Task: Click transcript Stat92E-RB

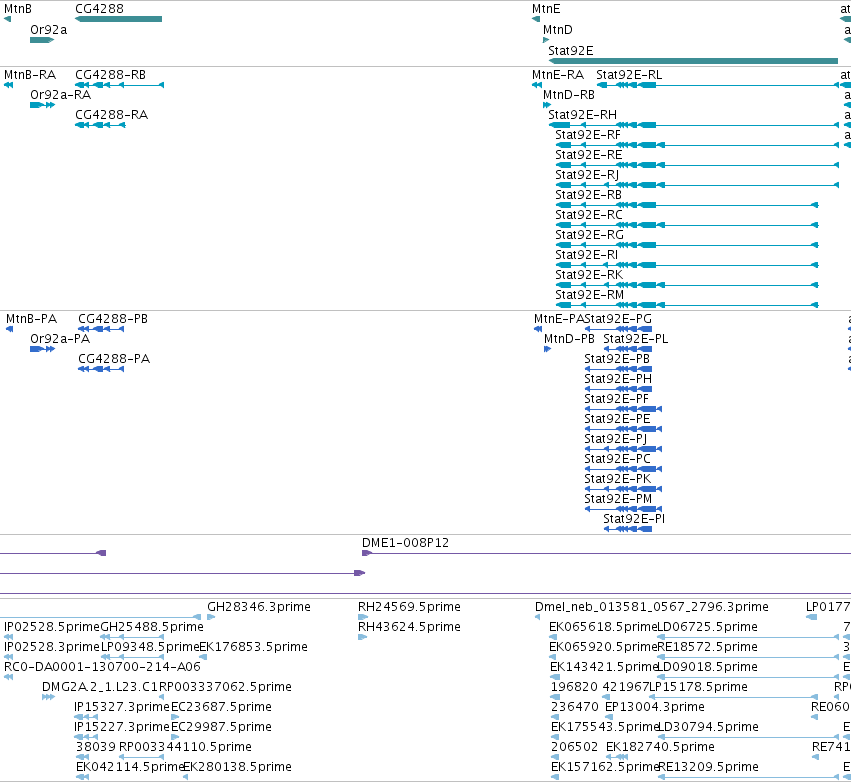Action: pyautogui.click(x=588, y=195)
